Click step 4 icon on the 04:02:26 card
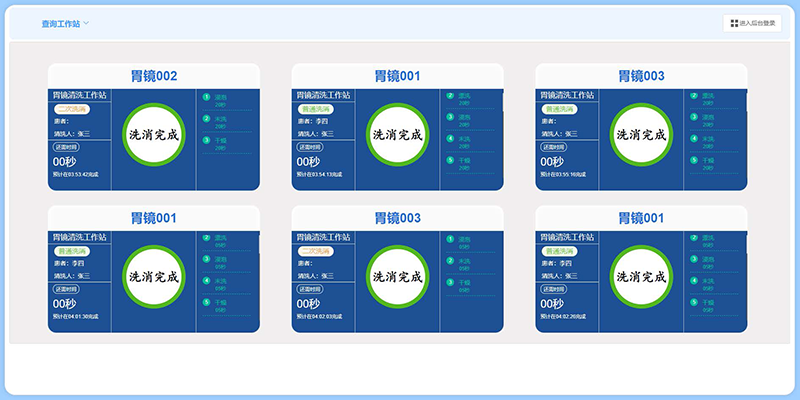800x400 pixels. [694, 281]
